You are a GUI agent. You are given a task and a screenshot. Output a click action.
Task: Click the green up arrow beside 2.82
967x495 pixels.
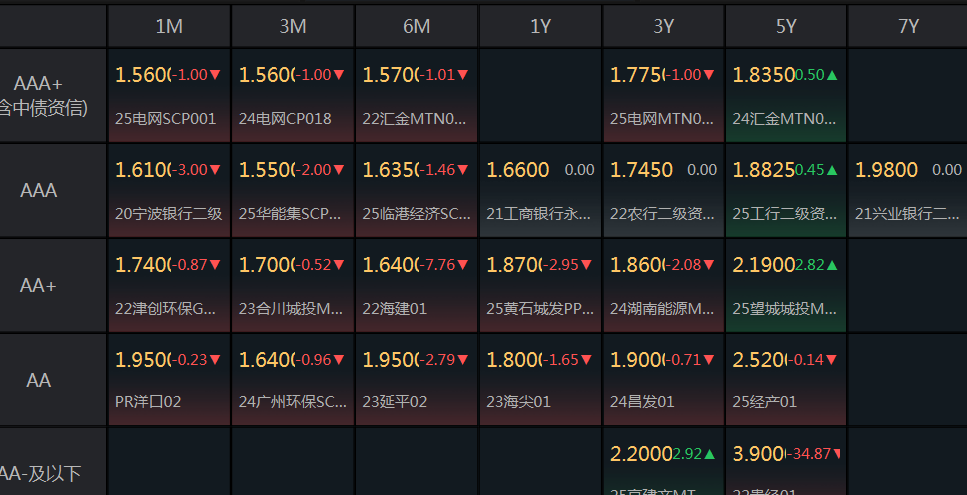tap(832, 265)
